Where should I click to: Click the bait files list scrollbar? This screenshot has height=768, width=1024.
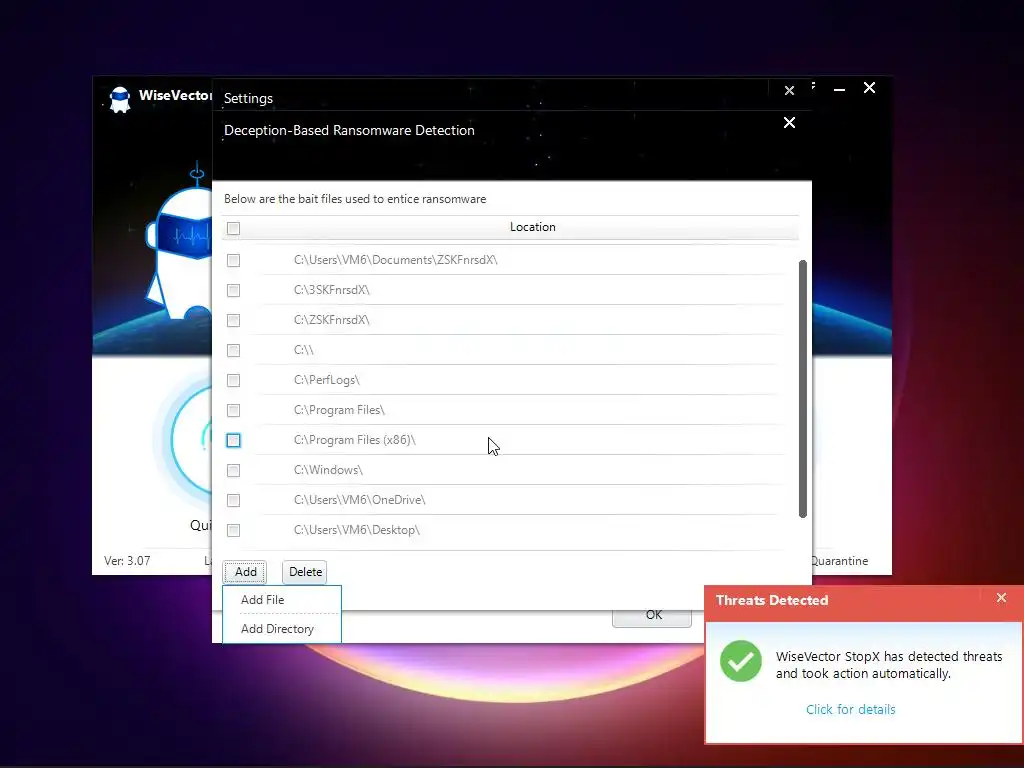click(x=803, y=389)
